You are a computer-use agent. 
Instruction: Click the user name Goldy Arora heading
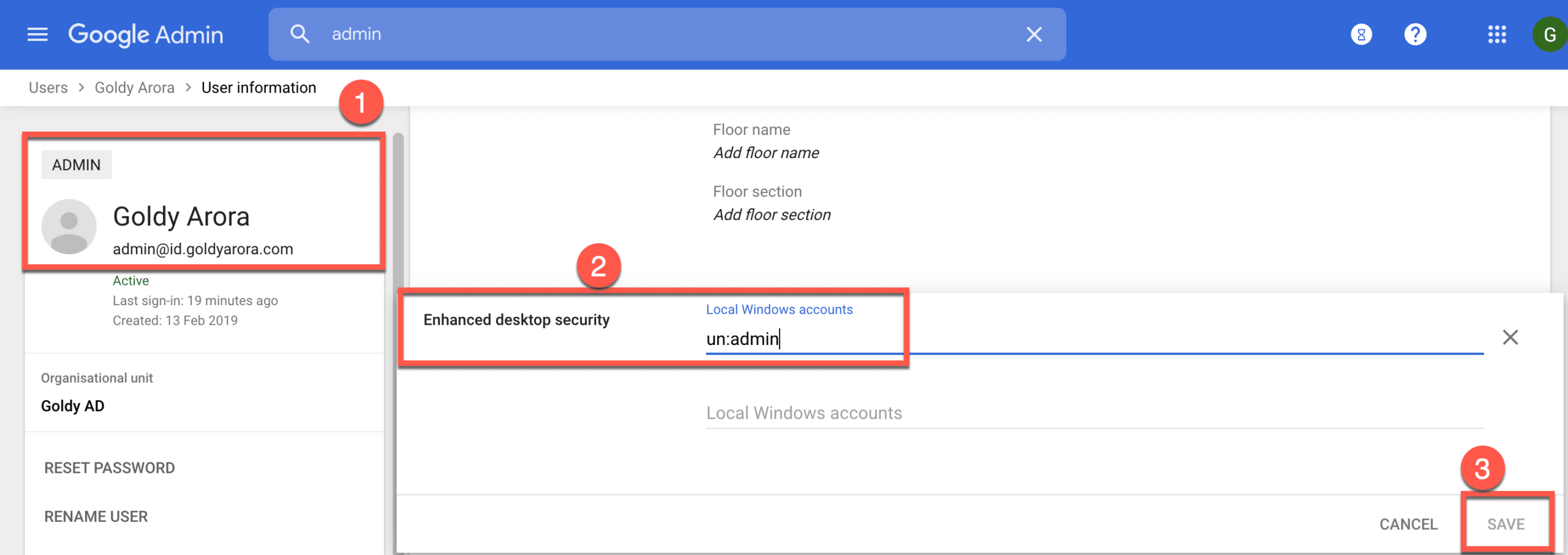pos(181,216)
